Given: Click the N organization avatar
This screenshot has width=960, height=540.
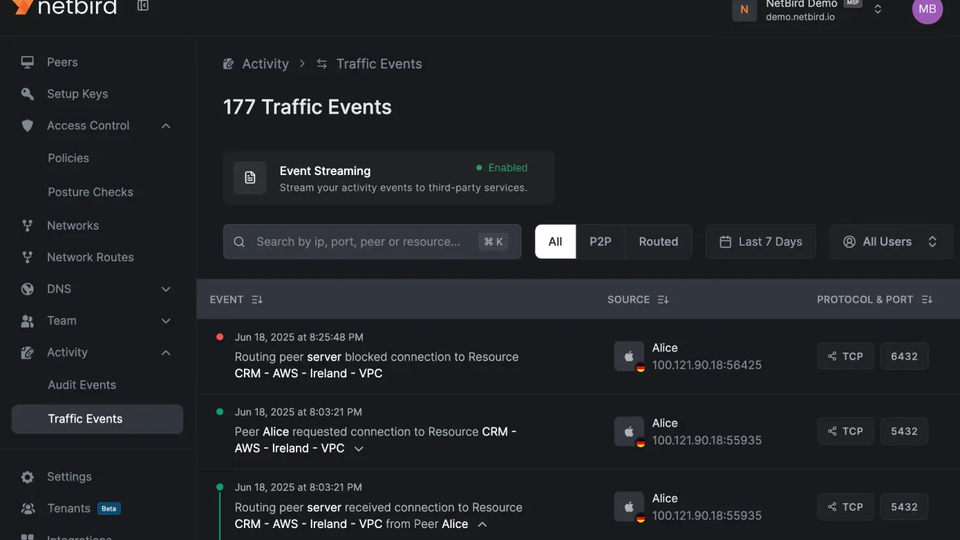Looking at the screenshot, I should 744,9.
